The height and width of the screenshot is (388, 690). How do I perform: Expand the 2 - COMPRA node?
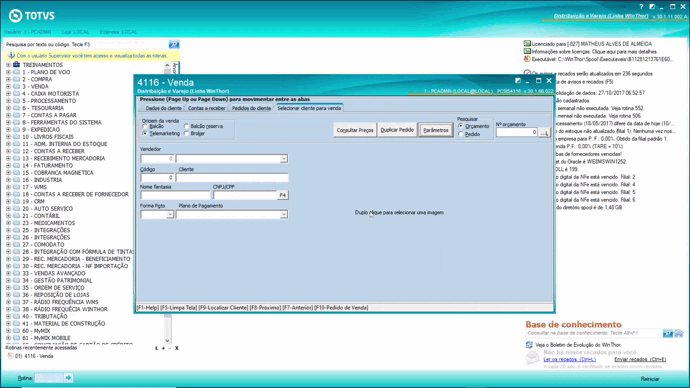(8, 79)
